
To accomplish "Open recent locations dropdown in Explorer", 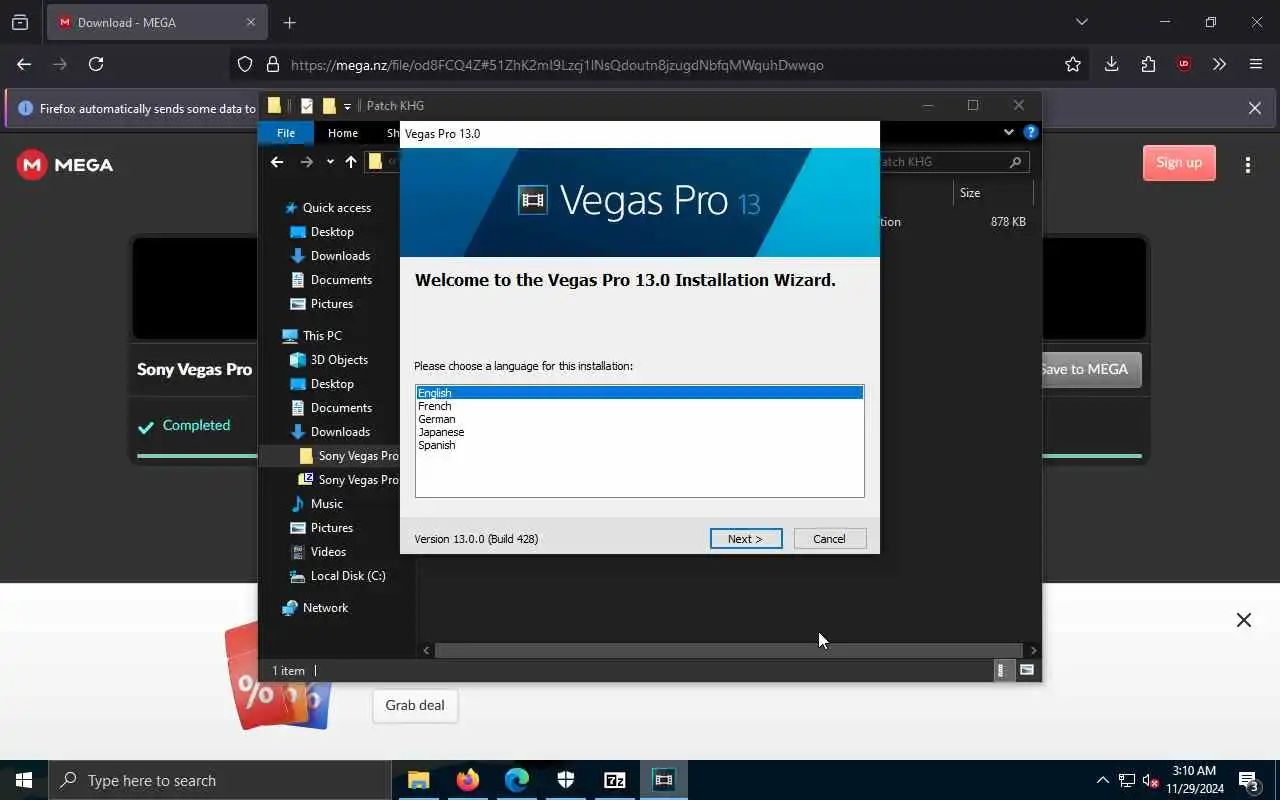I will 330,162.
